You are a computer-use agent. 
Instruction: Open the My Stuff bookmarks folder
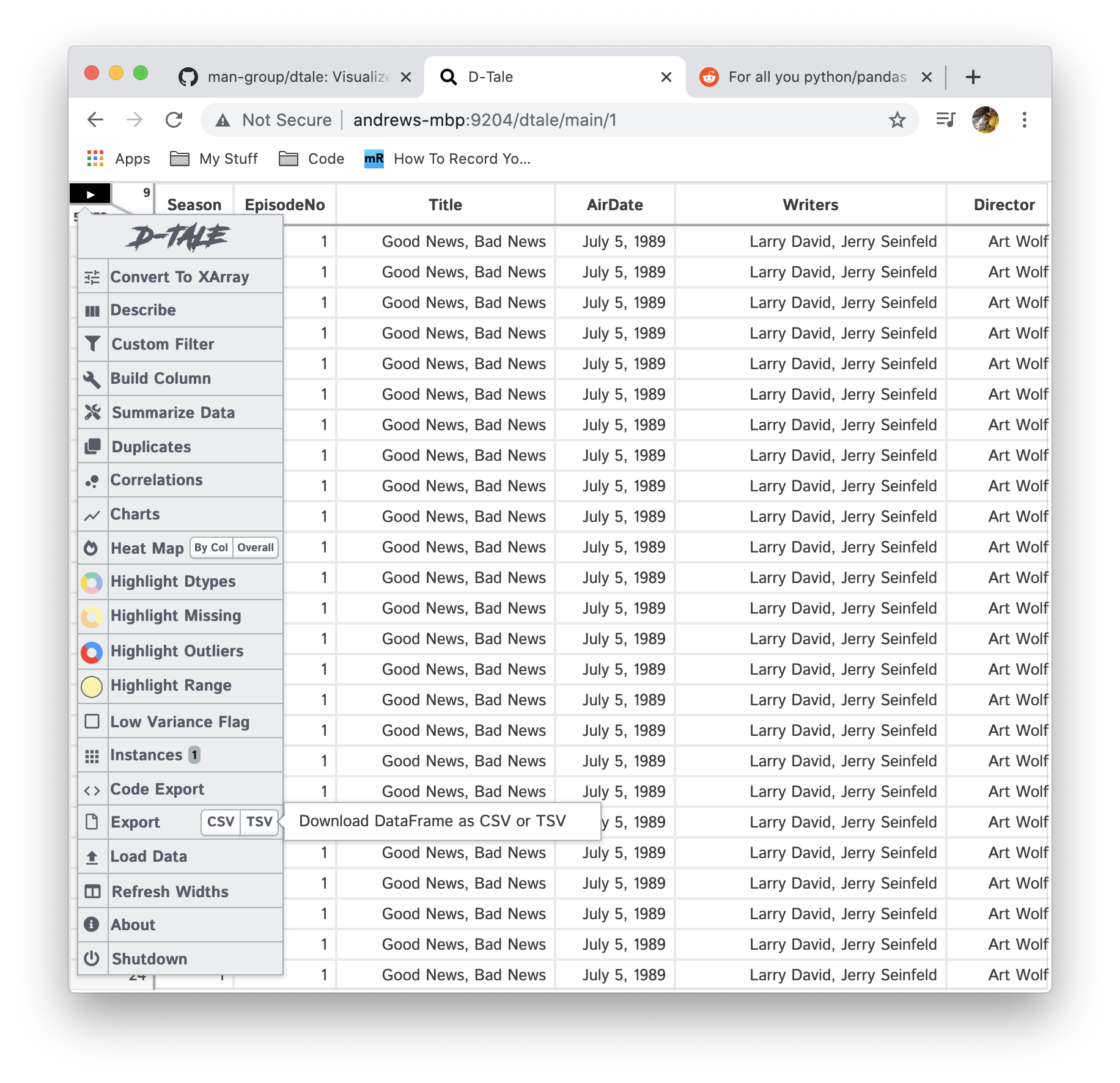click(x=214, y=159)
